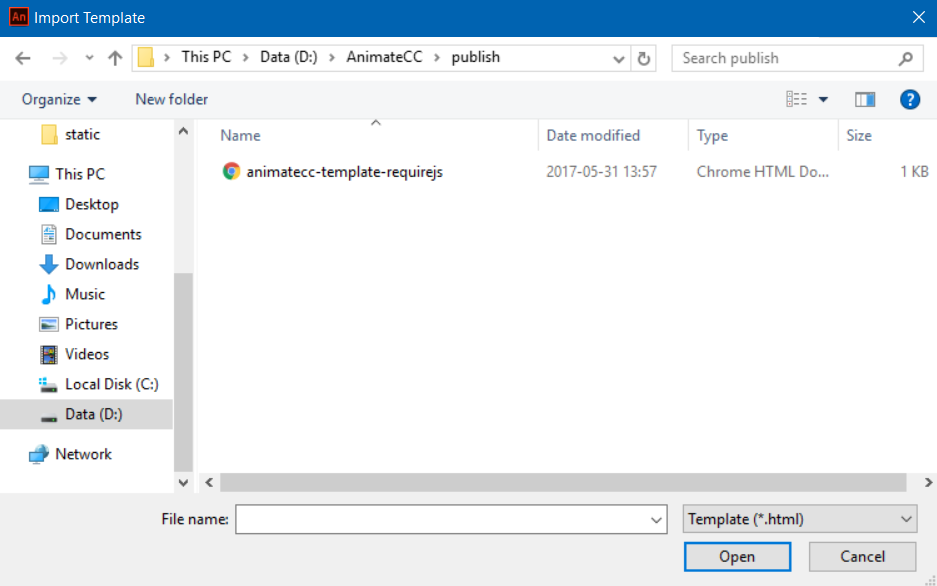Select the Downloads folder in sidebar

101,264
